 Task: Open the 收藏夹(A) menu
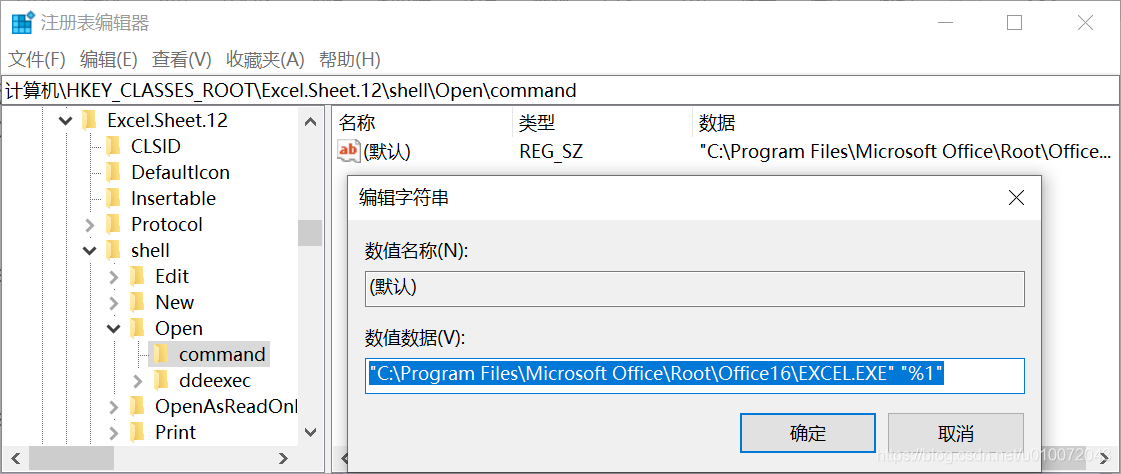pyautogui.click(x=265, y=59)
